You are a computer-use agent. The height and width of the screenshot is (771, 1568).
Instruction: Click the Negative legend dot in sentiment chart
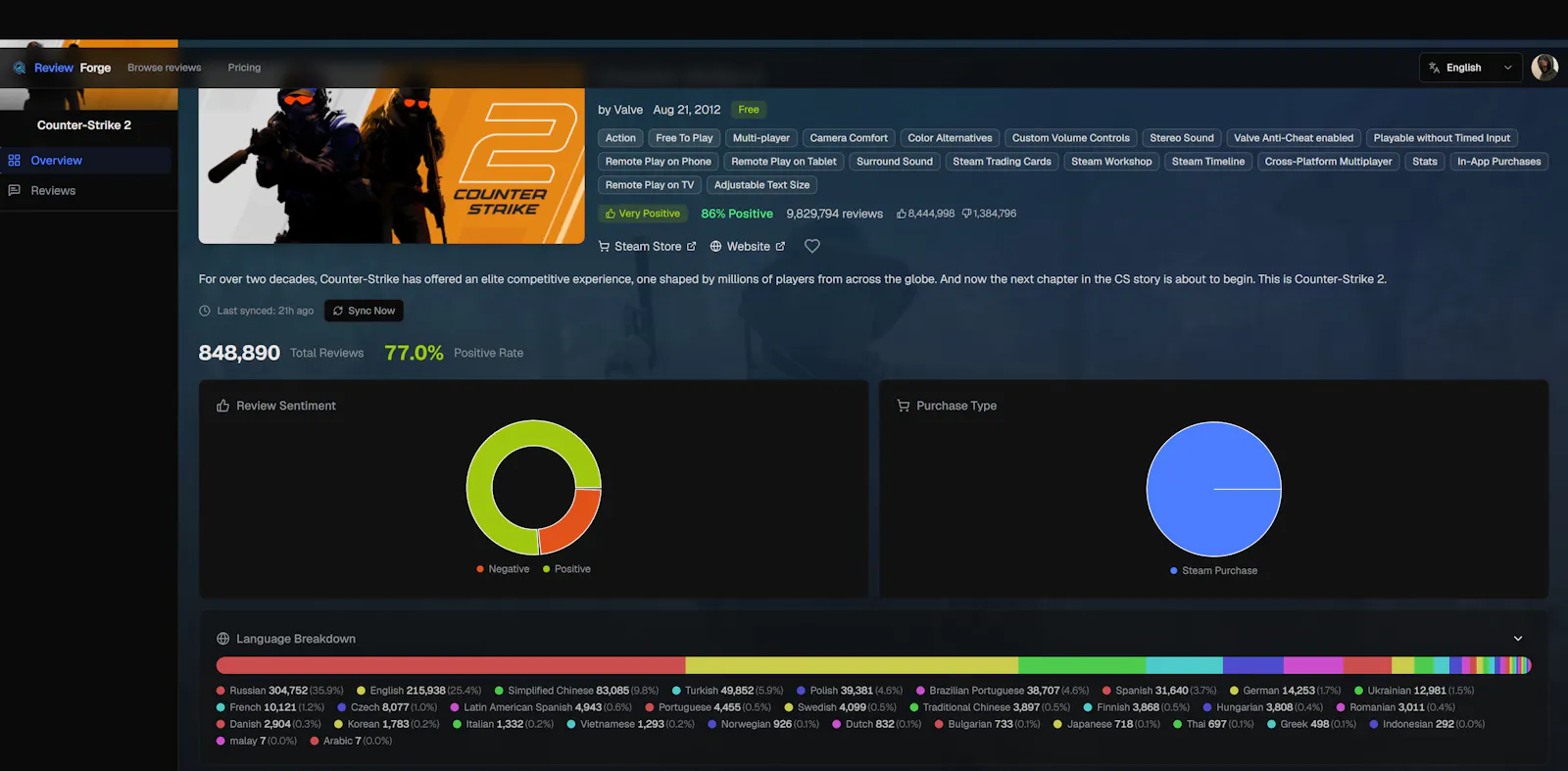(480, 569)
